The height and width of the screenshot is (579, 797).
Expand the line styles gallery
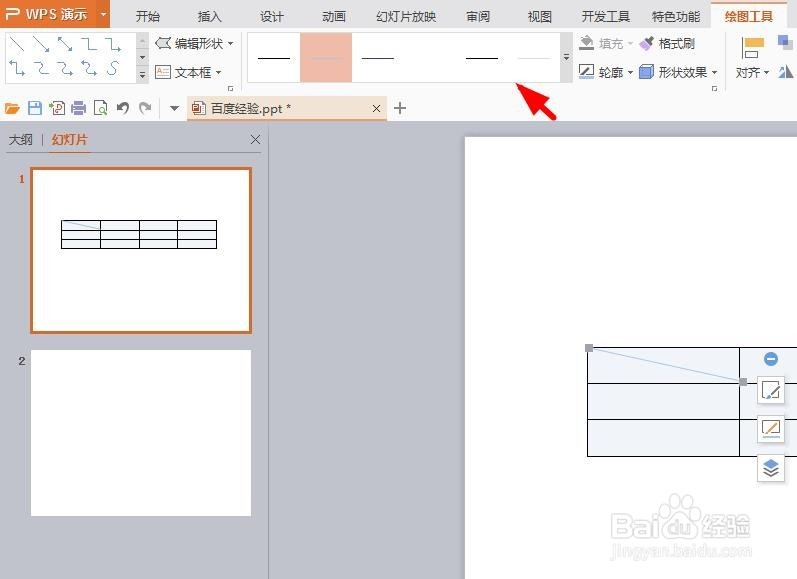[x=566, y=57]
